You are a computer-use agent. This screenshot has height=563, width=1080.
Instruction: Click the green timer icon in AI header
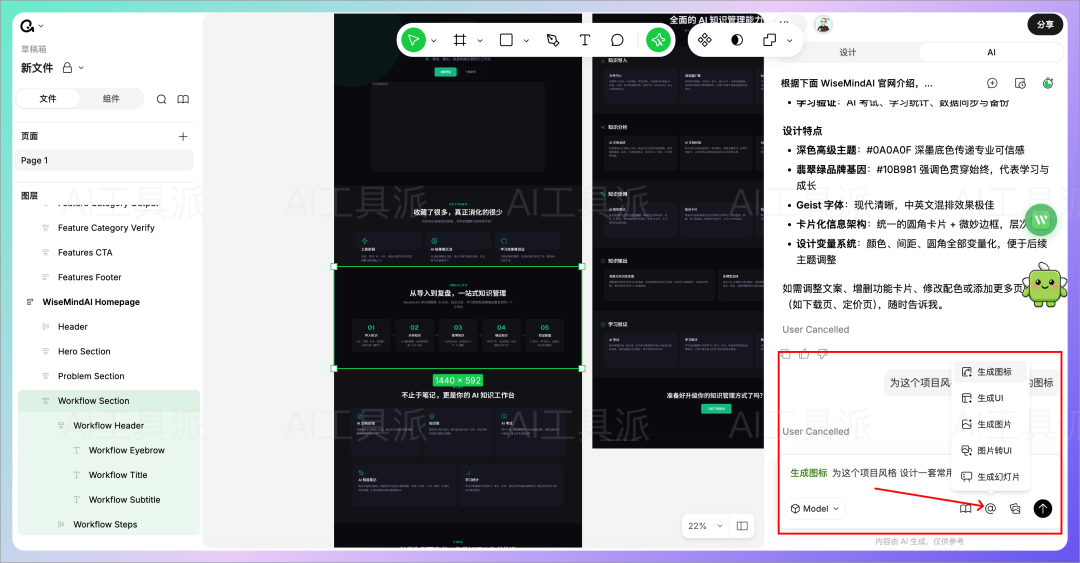[x=1048, y=83]
